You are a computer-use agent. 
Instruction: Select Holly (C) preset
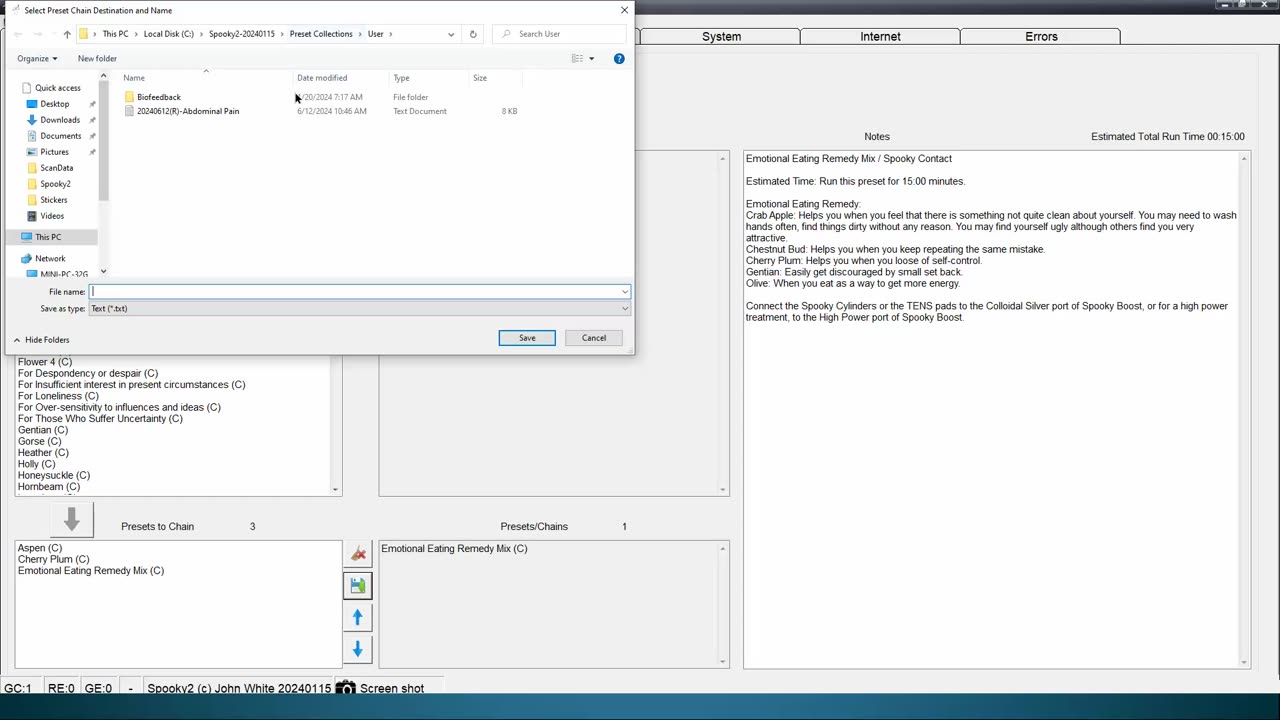36,464
